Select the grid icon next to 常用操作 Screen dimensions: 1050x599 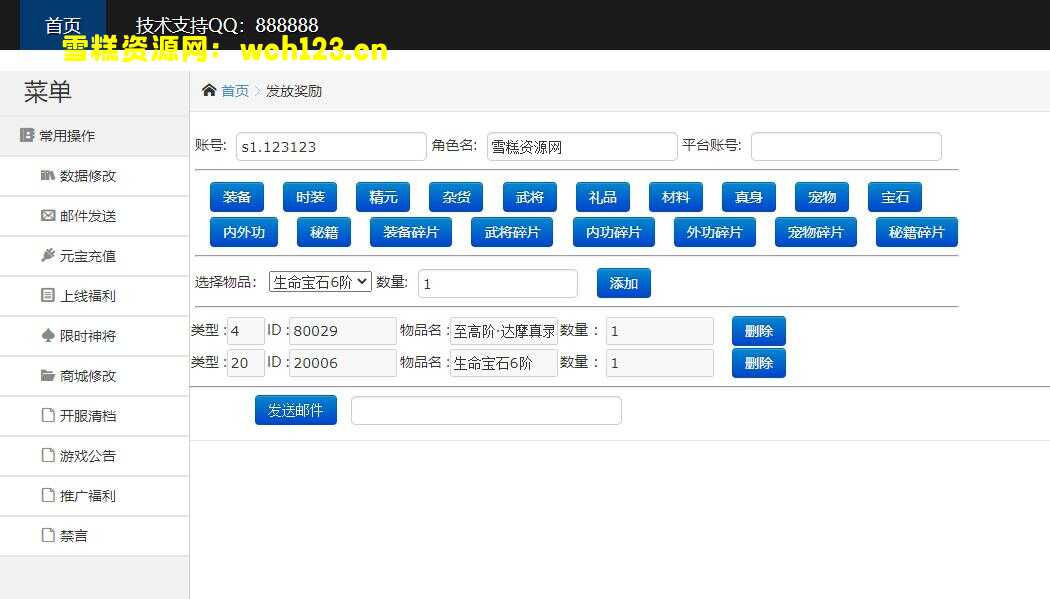[26, 135]
